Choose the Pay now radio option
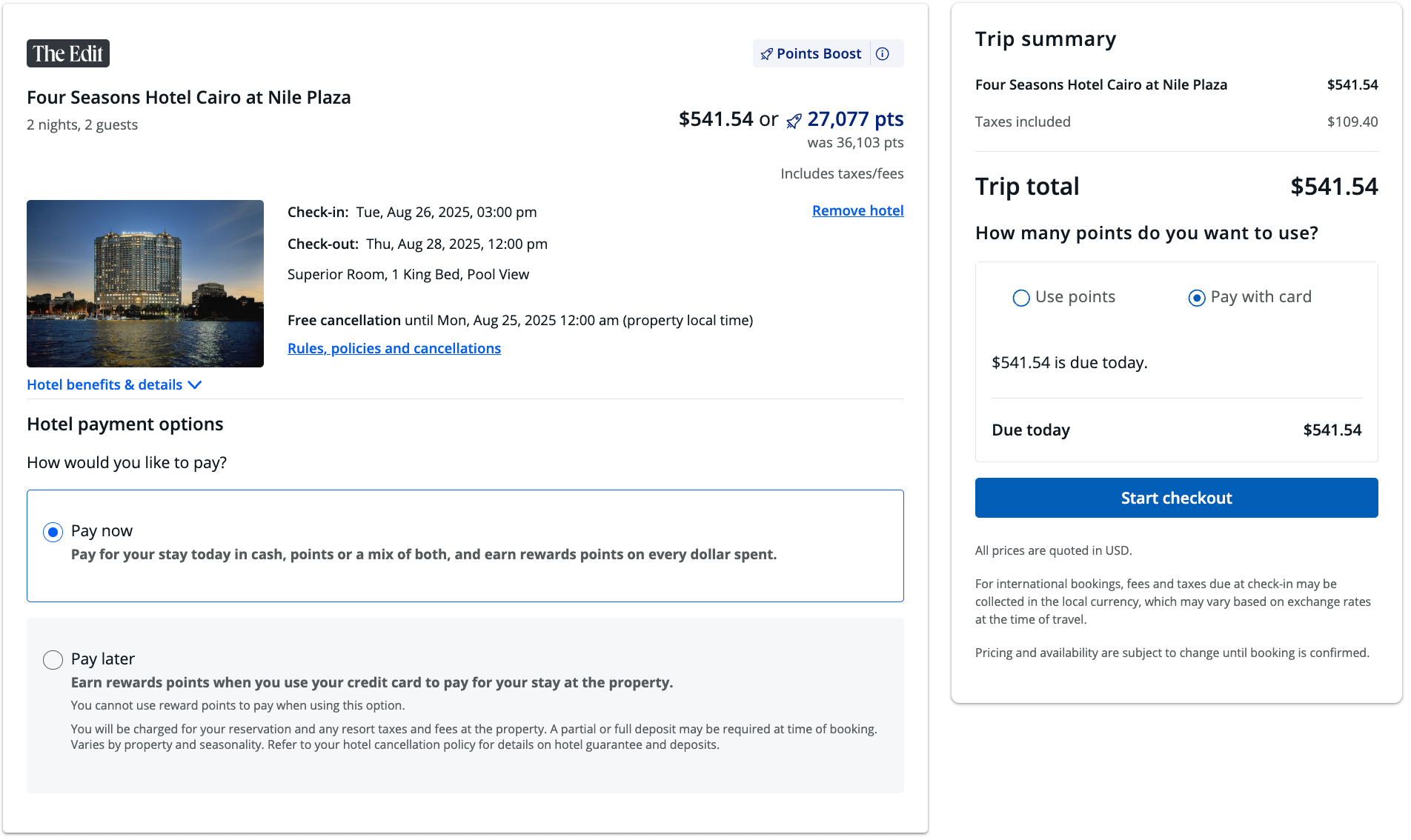1411x840 pixels. [x=53, y=532]
